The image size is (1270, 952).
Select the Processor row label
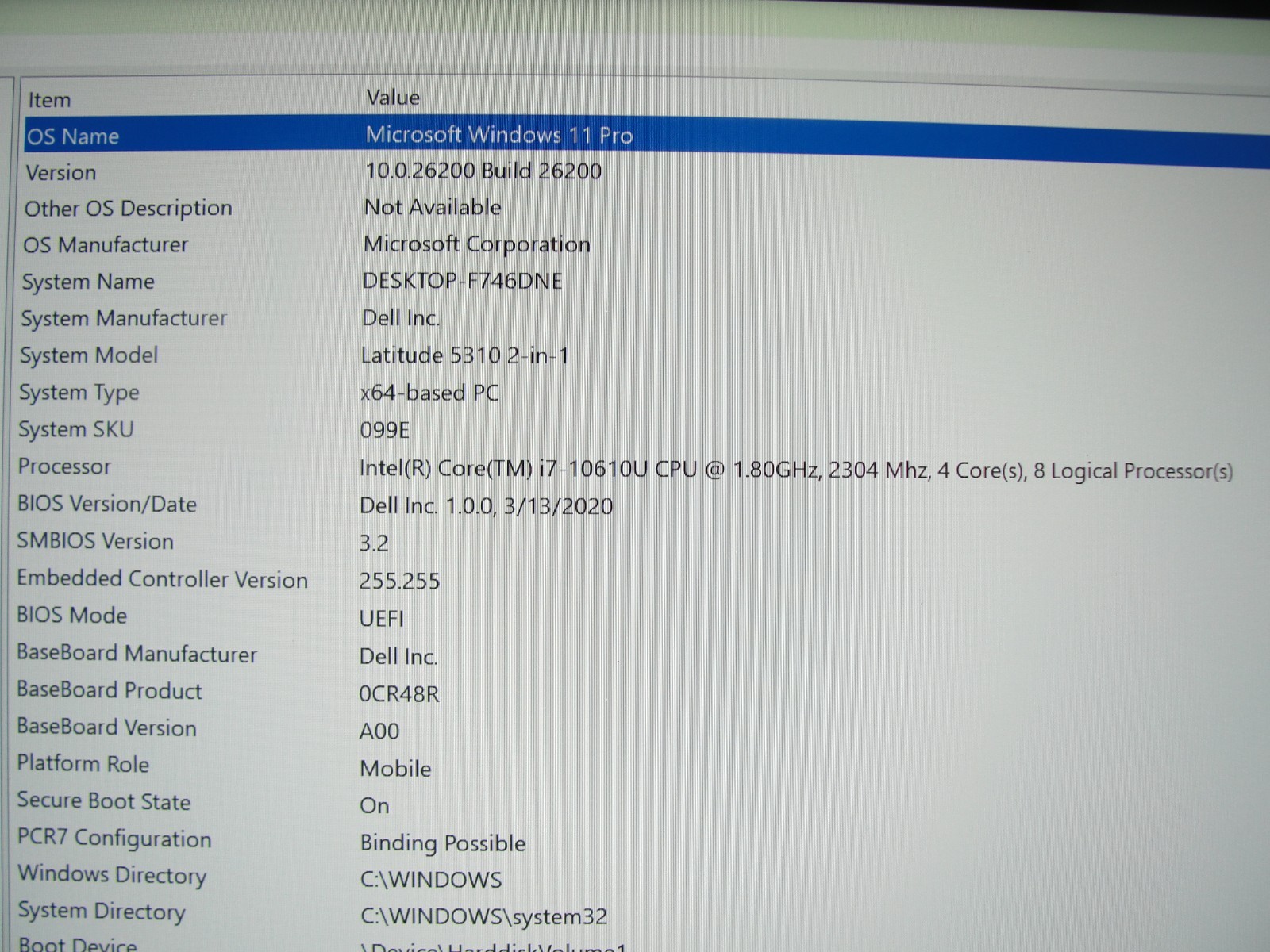[64, 466]
